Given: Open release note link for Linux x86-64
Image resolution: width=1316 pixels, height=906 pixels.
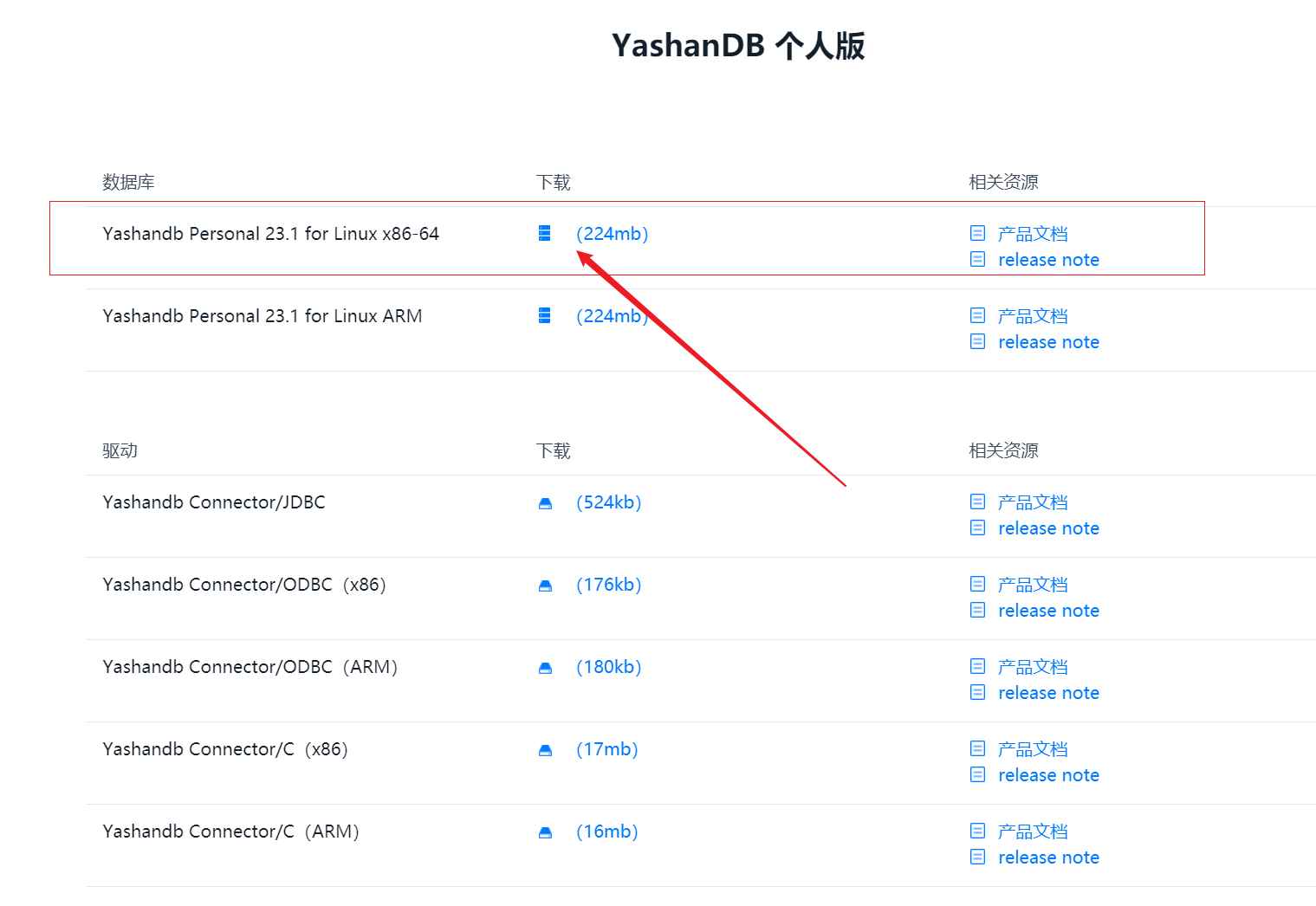Looking at the screenshot, I should tap(1048, 260).
